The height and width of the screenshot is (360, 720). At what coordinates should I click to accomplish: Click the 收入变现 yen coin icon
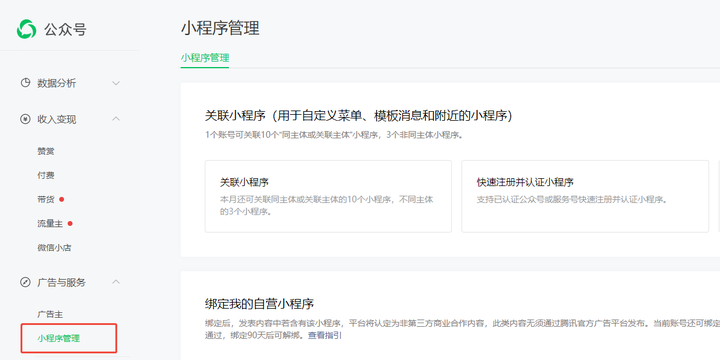(x=25, y=119)
